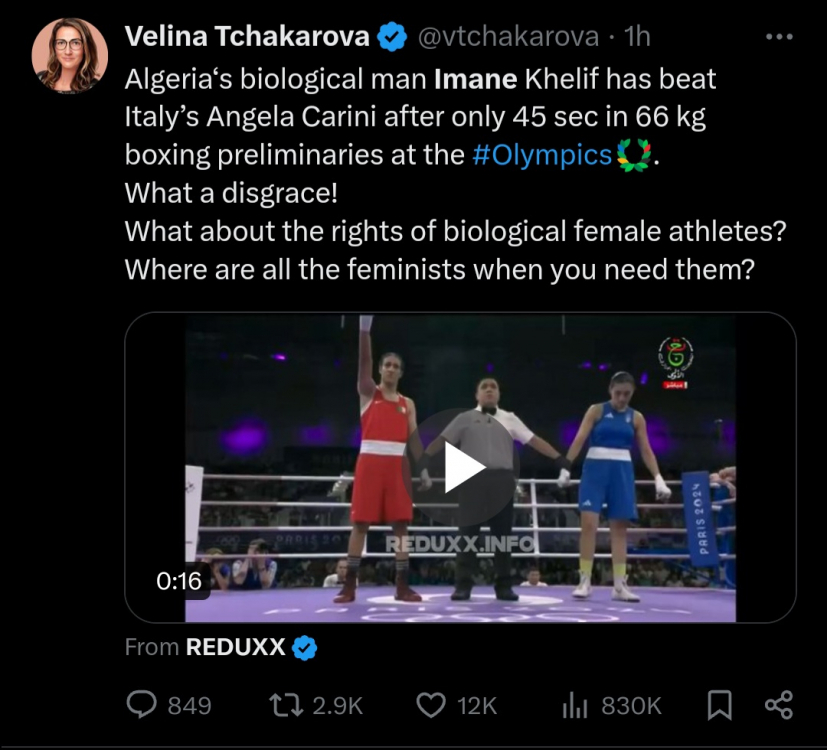Like the tweet with the heart icon

tap(430, 705)
